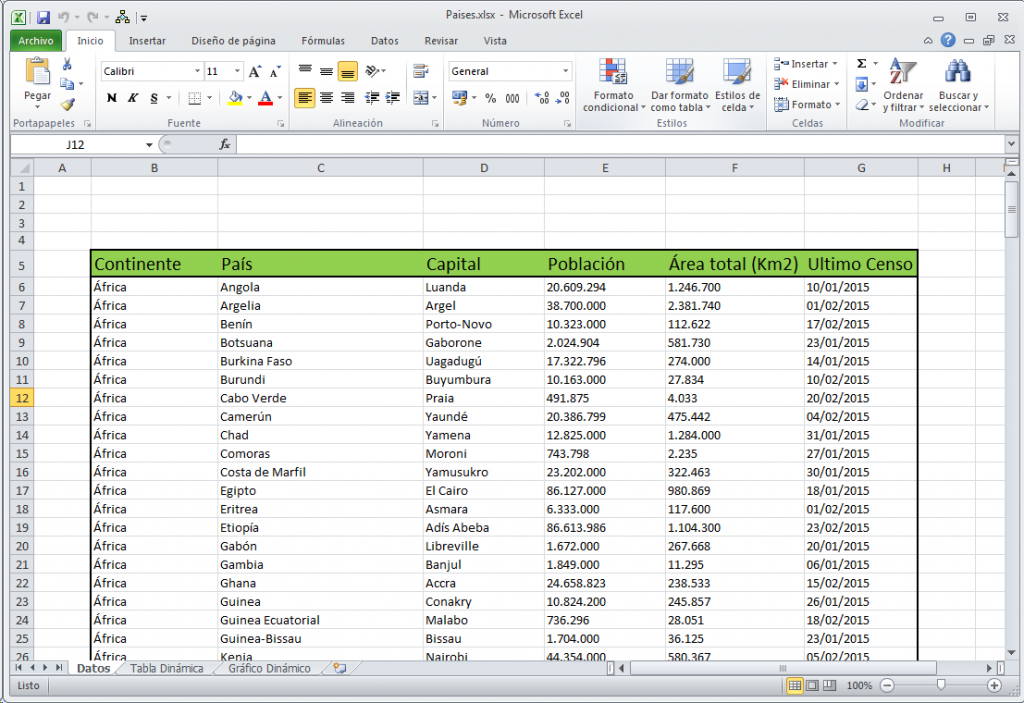Image resolution: width=1024 pixels, height=703 pixels.
Task: Open the General number format dropdown
Action: click(x=565, y=71)
